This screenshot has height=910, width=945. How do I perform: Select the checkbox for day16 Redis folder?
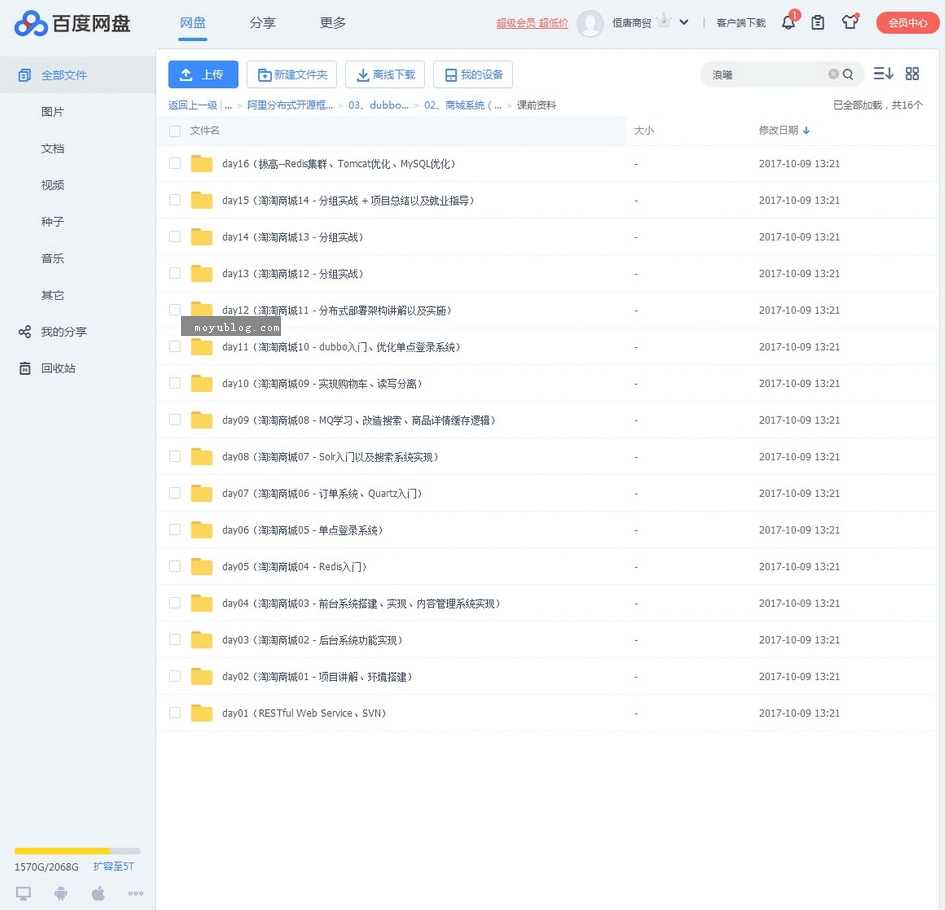coord(174,163)
